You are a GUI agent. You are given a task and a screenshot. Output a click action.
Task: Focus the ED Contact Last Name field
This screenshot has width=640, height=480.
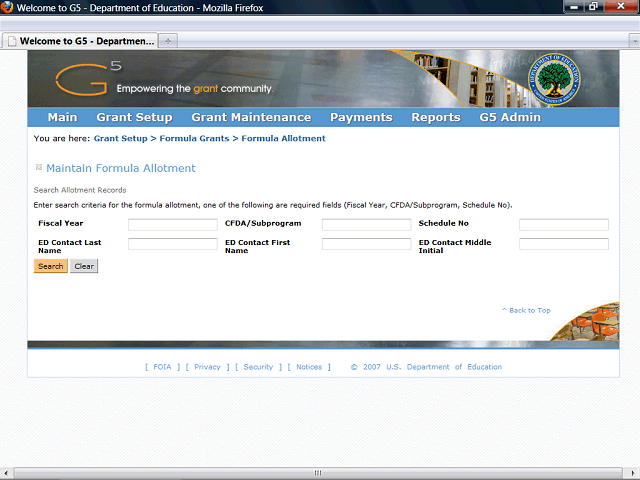coord(173,244)
